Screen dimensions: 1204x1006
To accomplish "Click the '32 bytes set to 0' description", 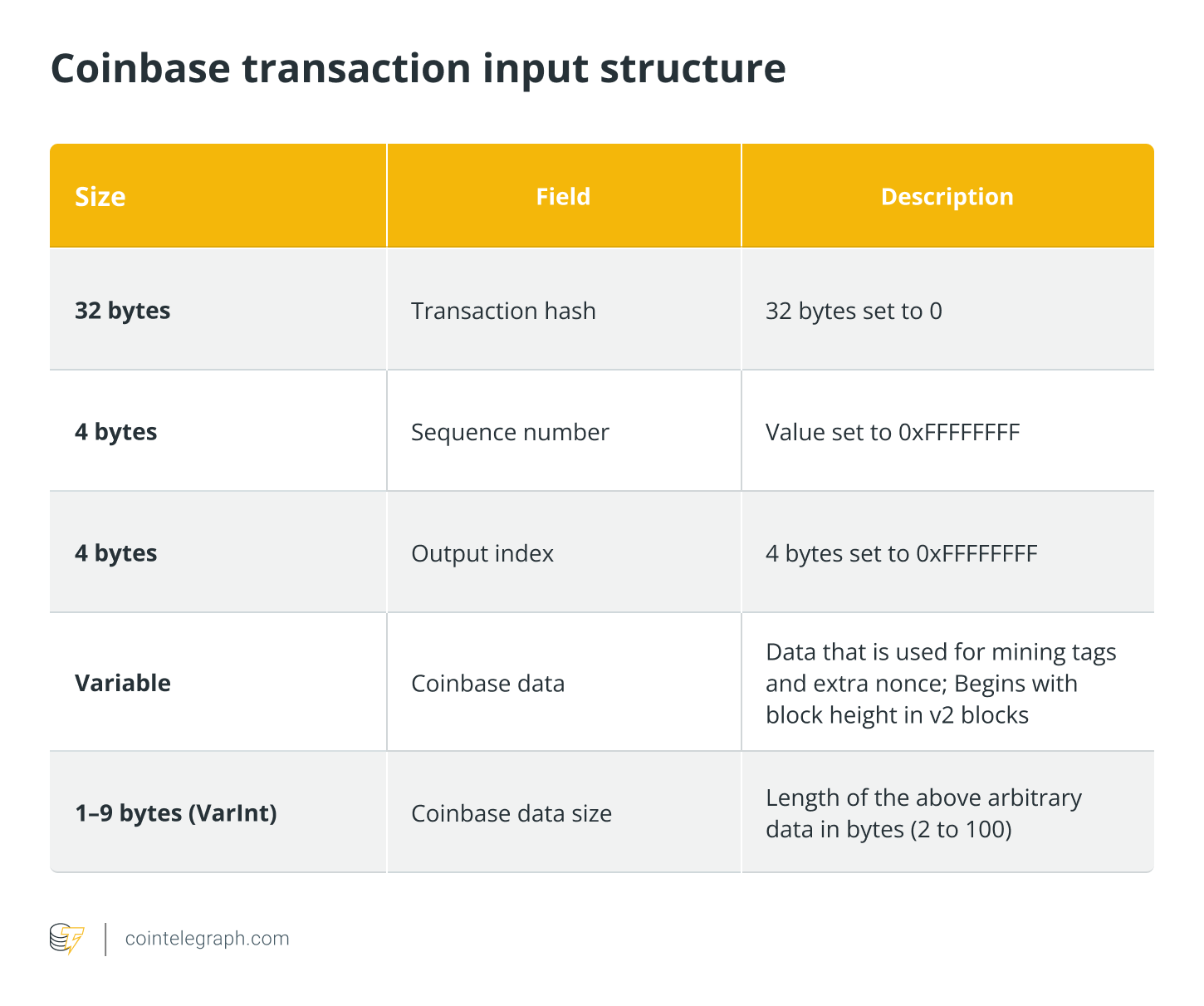I will [854, 311].
